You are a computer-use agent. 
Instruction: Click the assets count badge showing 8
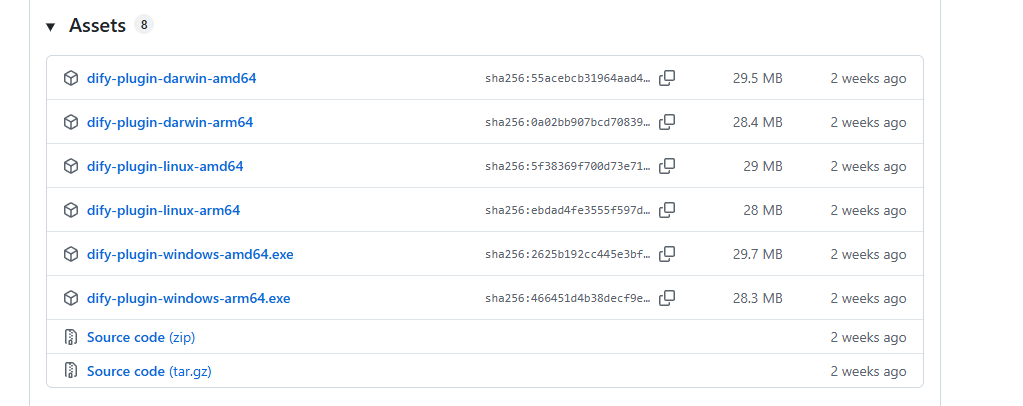click(144, 25)
